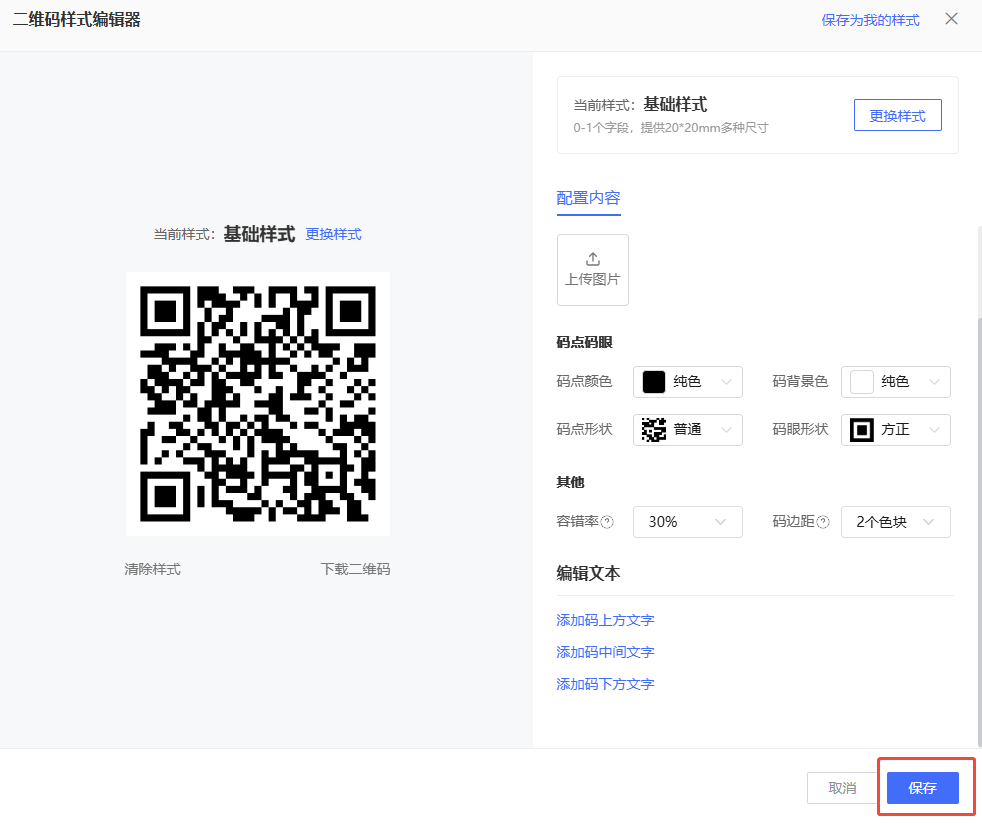This screenshot has height=824, width=982.
Task: Open the 容错率 30% dropdown
Action: tap(688, 522)
